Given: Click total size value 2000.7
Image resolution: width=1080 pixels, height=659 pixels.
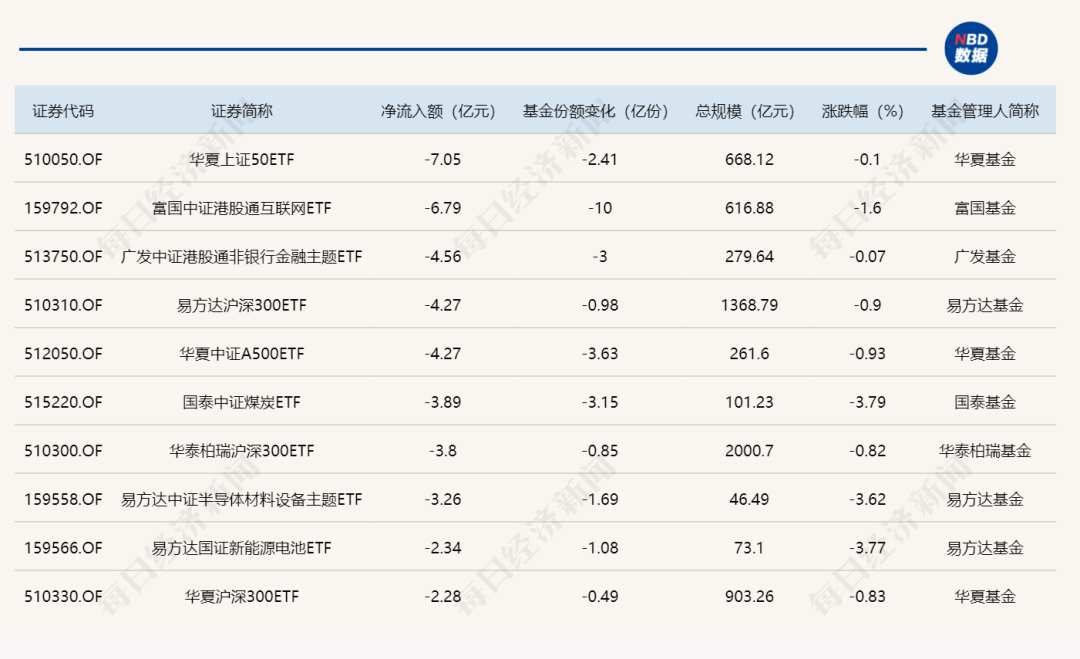Looking at the screenshot, I should click(x=750, y=451).
